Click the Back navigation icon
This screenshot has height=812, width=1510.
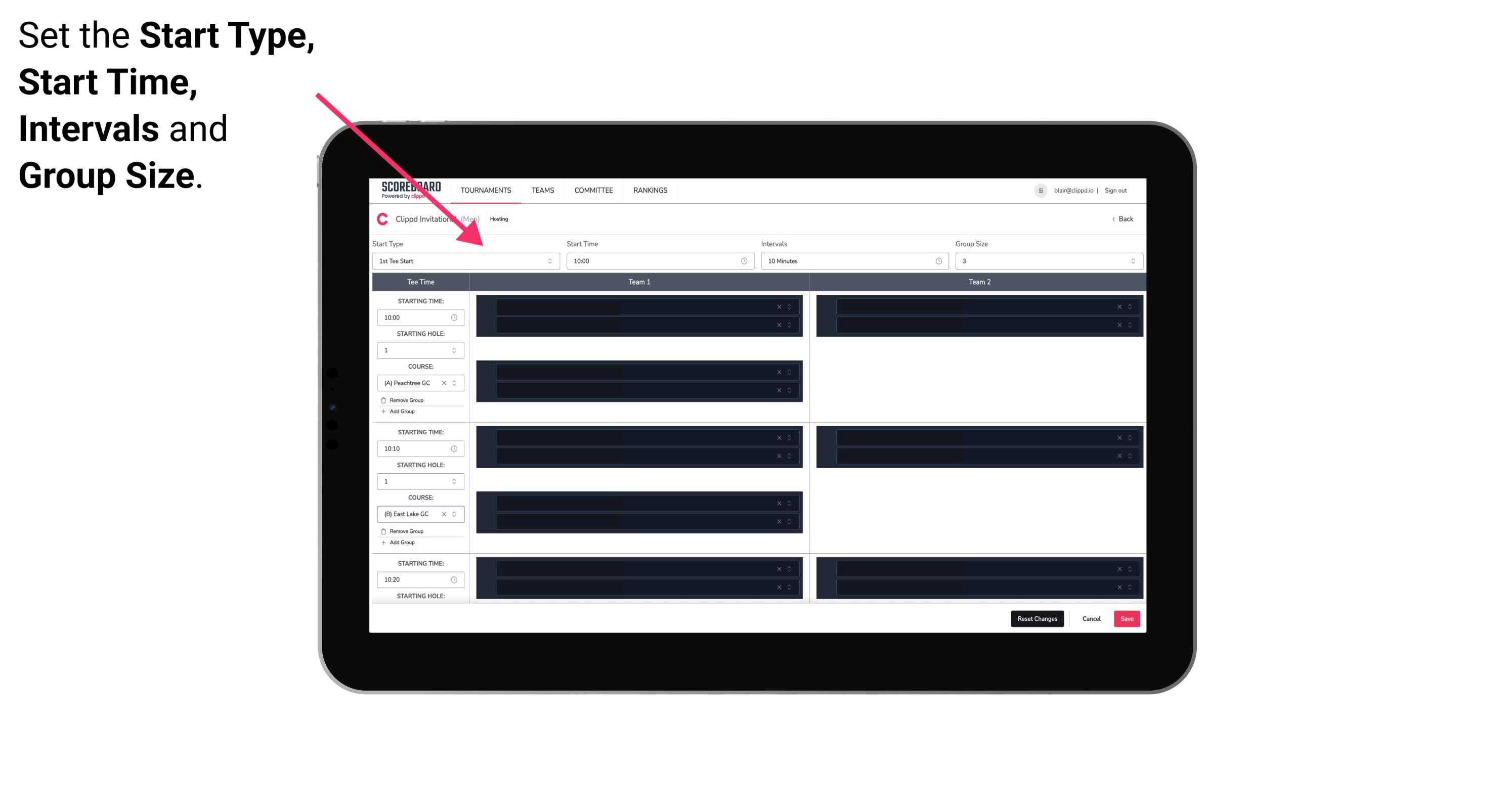click(1113, 219)
